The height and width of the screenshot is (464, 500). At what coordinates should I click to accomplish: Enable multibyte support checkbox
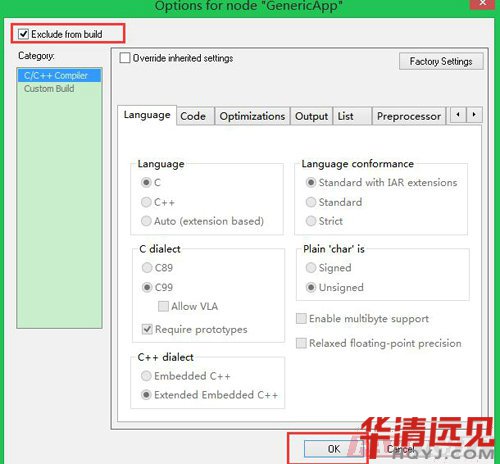coord(301,318)
